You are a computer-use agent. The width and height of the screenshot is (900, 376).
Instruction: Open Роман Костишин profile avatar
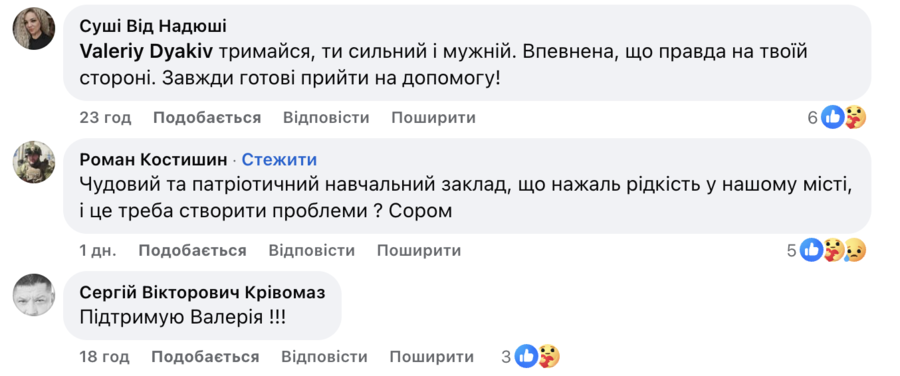[x=34, y=162]
